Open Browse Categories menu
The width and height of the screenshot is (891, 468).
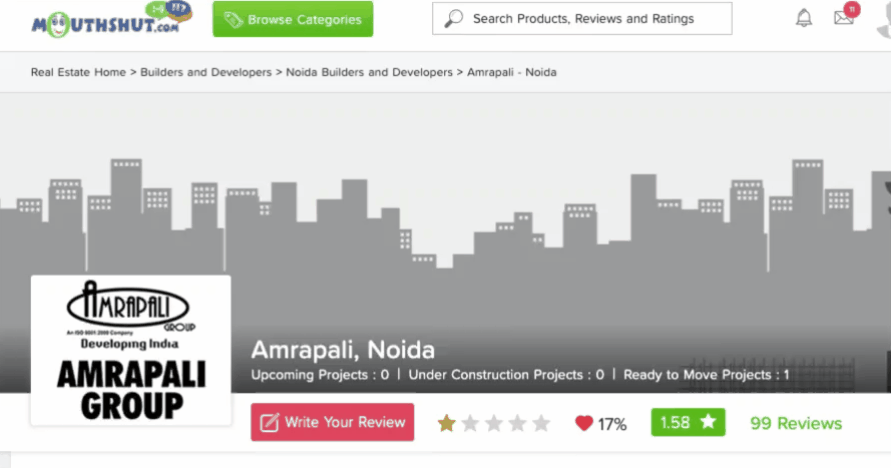pos(293,19)
